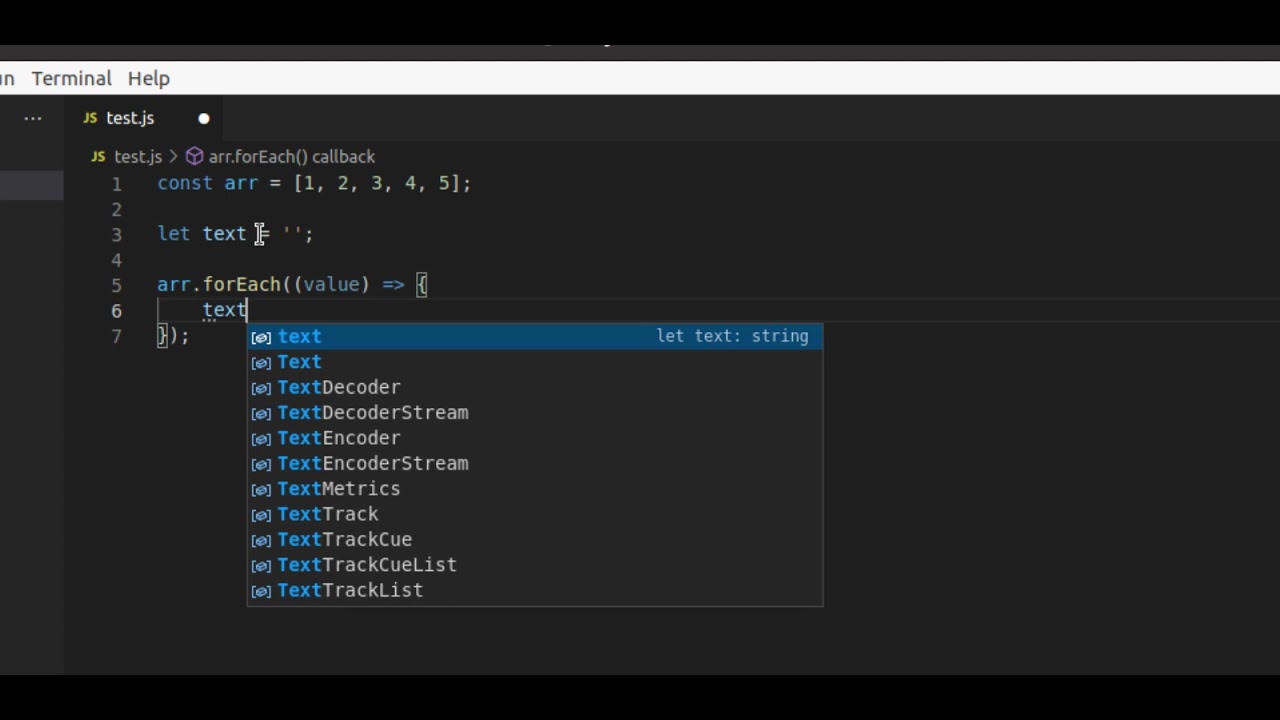Click the arr.forEach() callback breadcrumb
Image resolution: width=1280 pixels, height=720 pixels.
pos(292,157)
